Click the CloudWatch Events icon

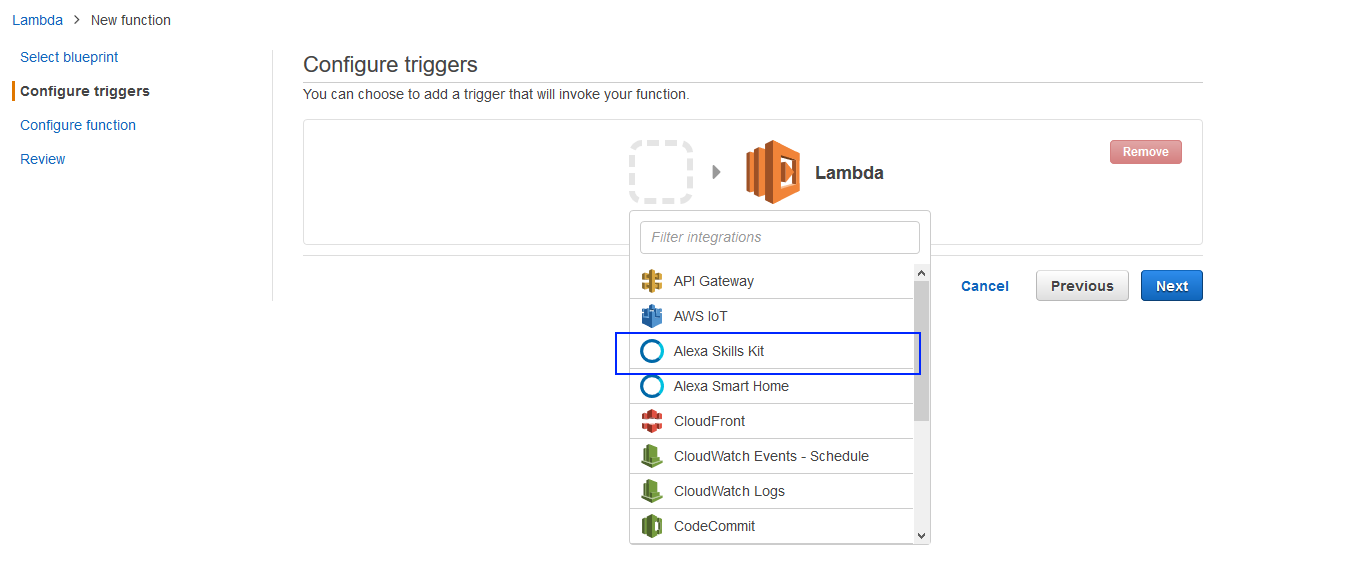click(652, 456)
